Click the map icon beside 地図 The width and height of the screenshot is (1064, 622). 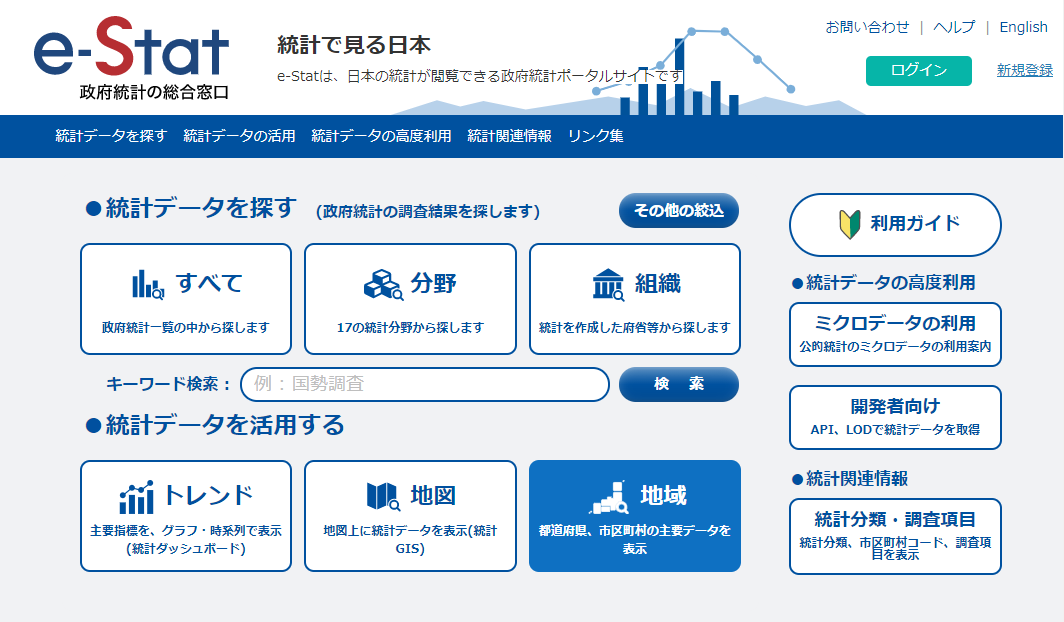382,496
